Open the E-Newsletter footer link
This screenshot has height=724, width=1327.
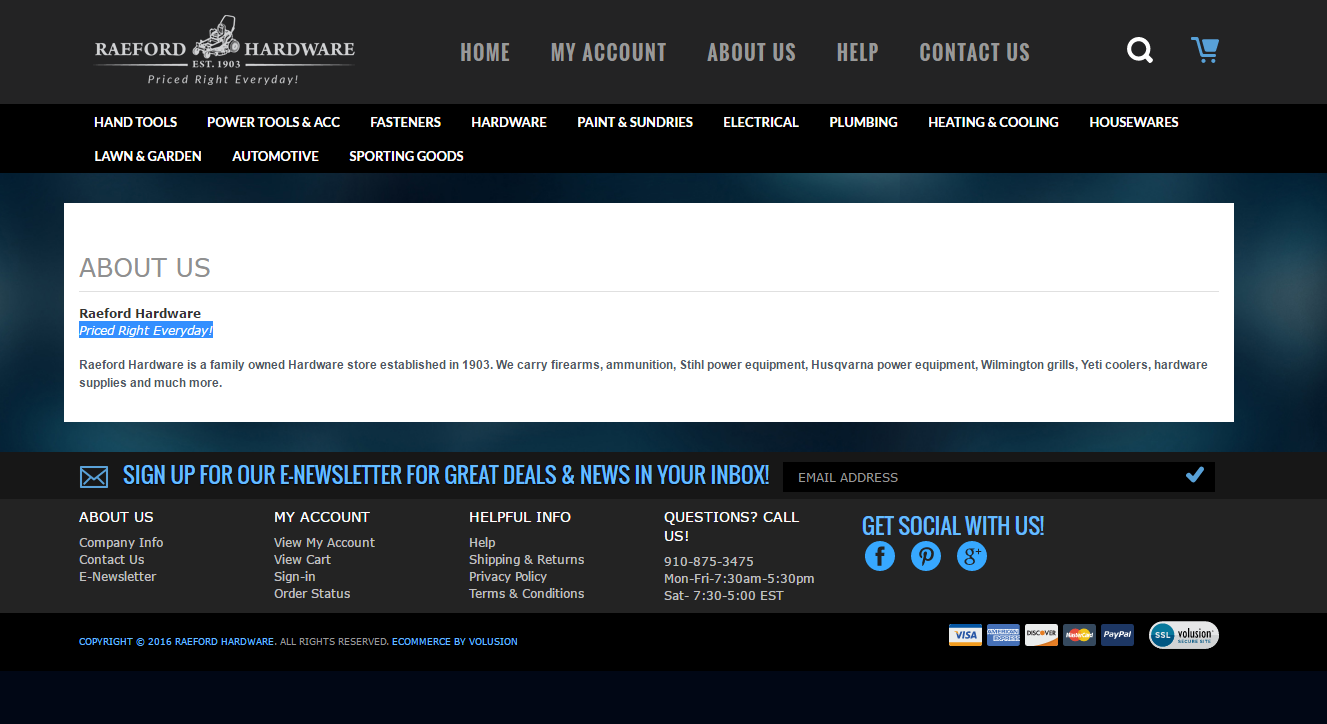(x=118, y=577)
